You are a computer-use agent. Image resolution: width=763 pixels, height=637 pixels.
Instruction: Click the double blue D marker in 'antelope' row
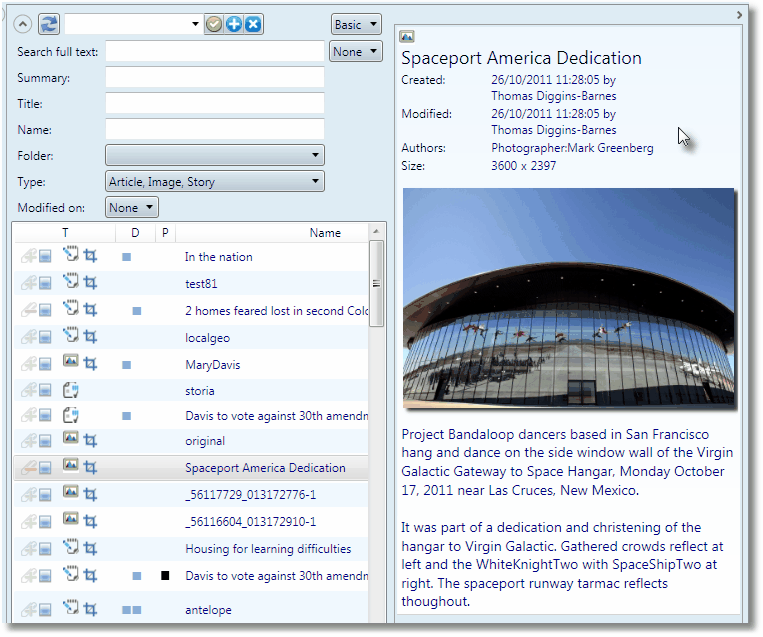click(131, 610)
